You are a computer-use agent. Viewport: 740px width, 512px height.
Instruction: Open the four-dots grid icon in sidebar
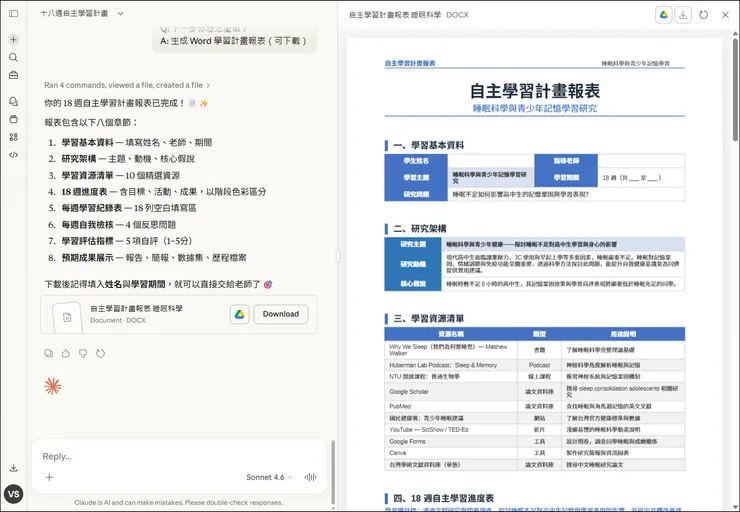click(x=14, y=137)
